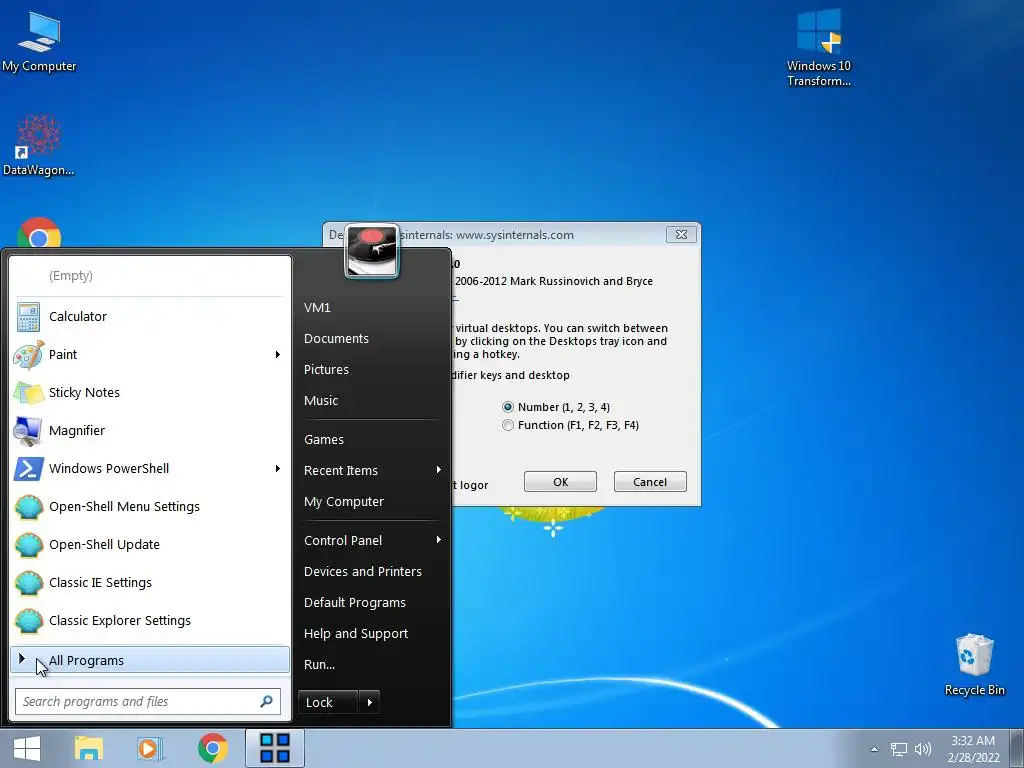Click the (Empty) entry in Start menu

(x=71, y=276)
